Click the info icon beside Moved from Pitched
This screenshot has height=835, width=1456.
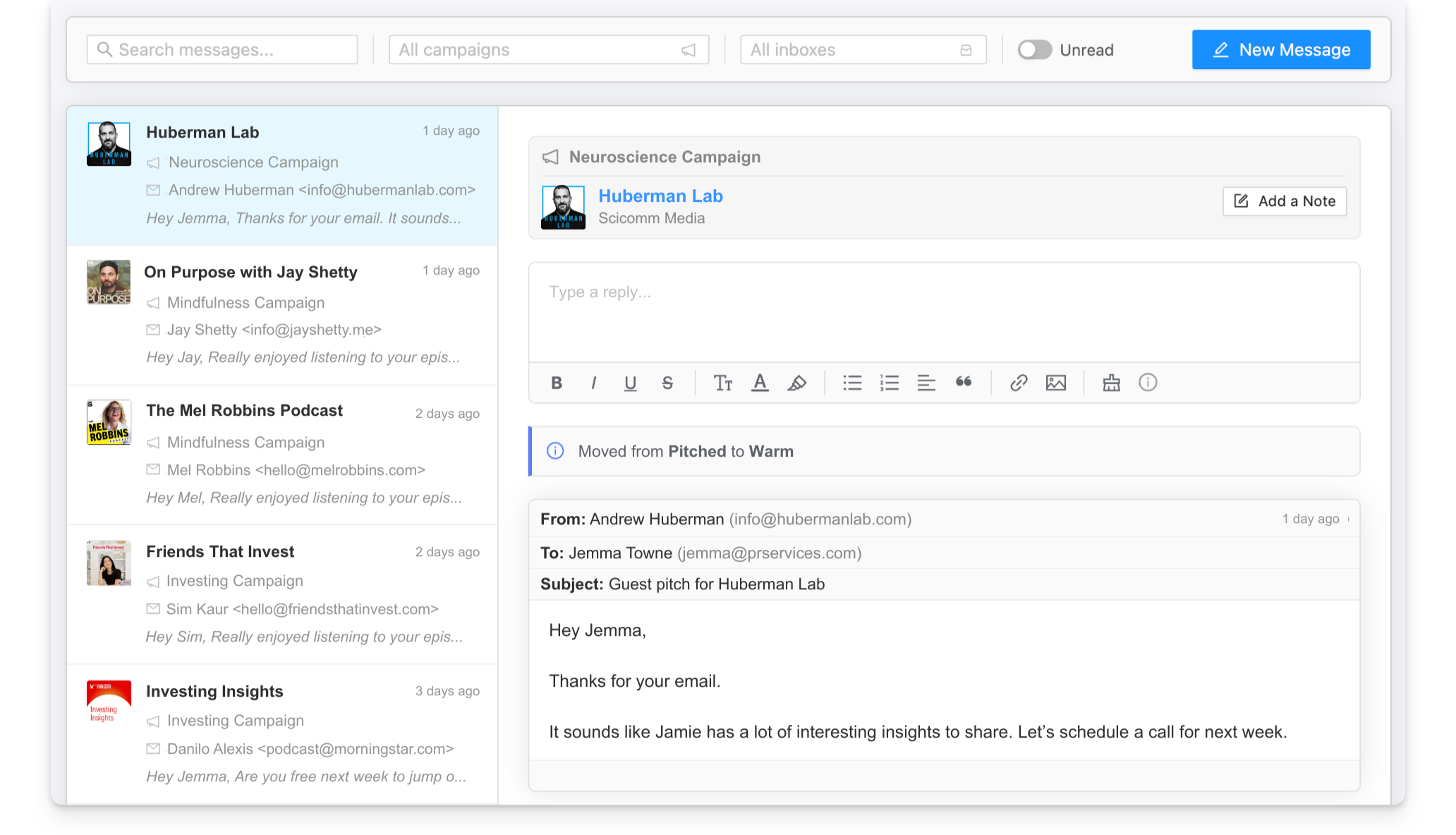coord(555,451)
